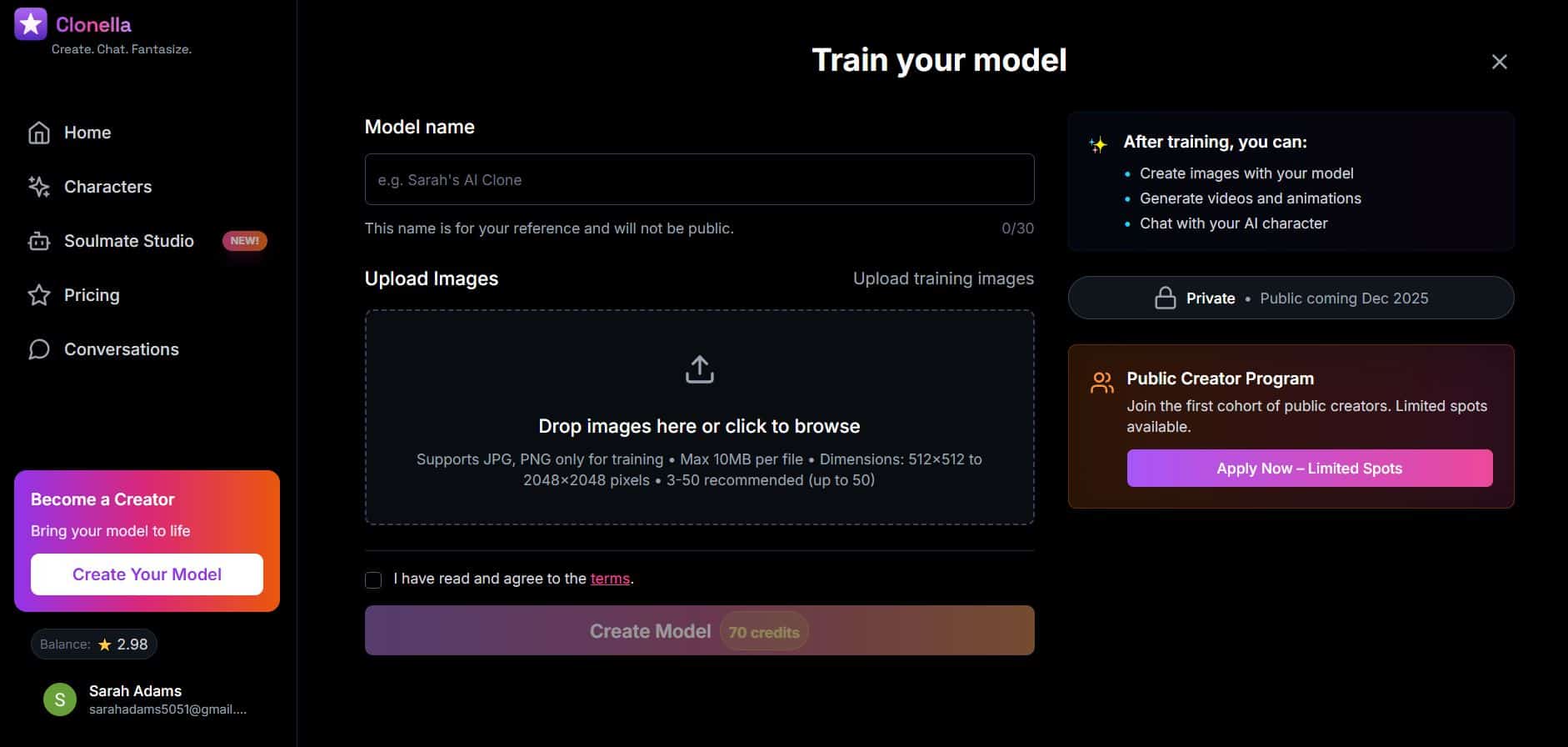Click the Soulmate Studio robot icon

pos(39,241)
